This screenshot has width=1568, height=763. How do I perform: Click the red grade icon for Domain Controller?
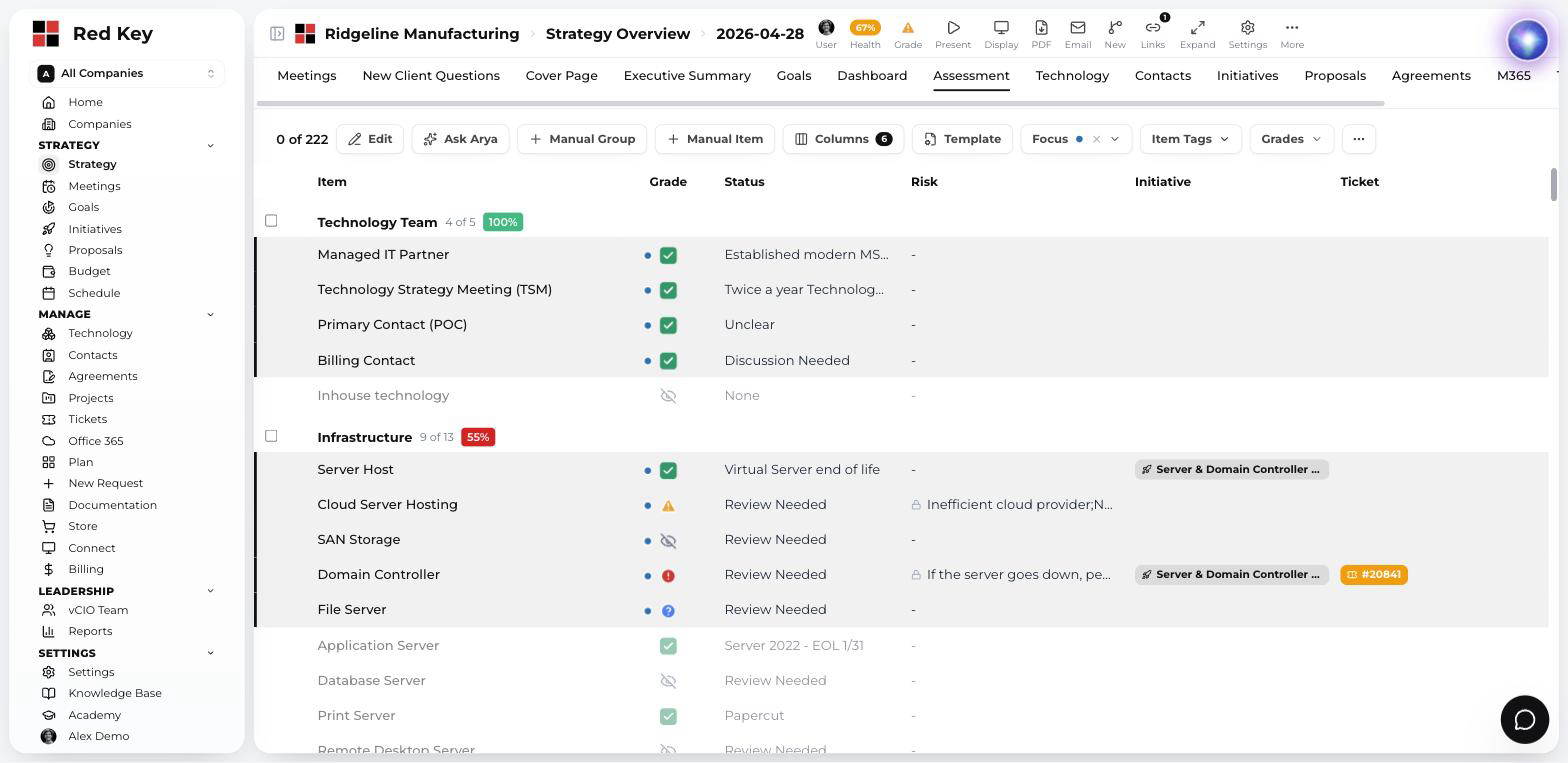tap(668, 575)
